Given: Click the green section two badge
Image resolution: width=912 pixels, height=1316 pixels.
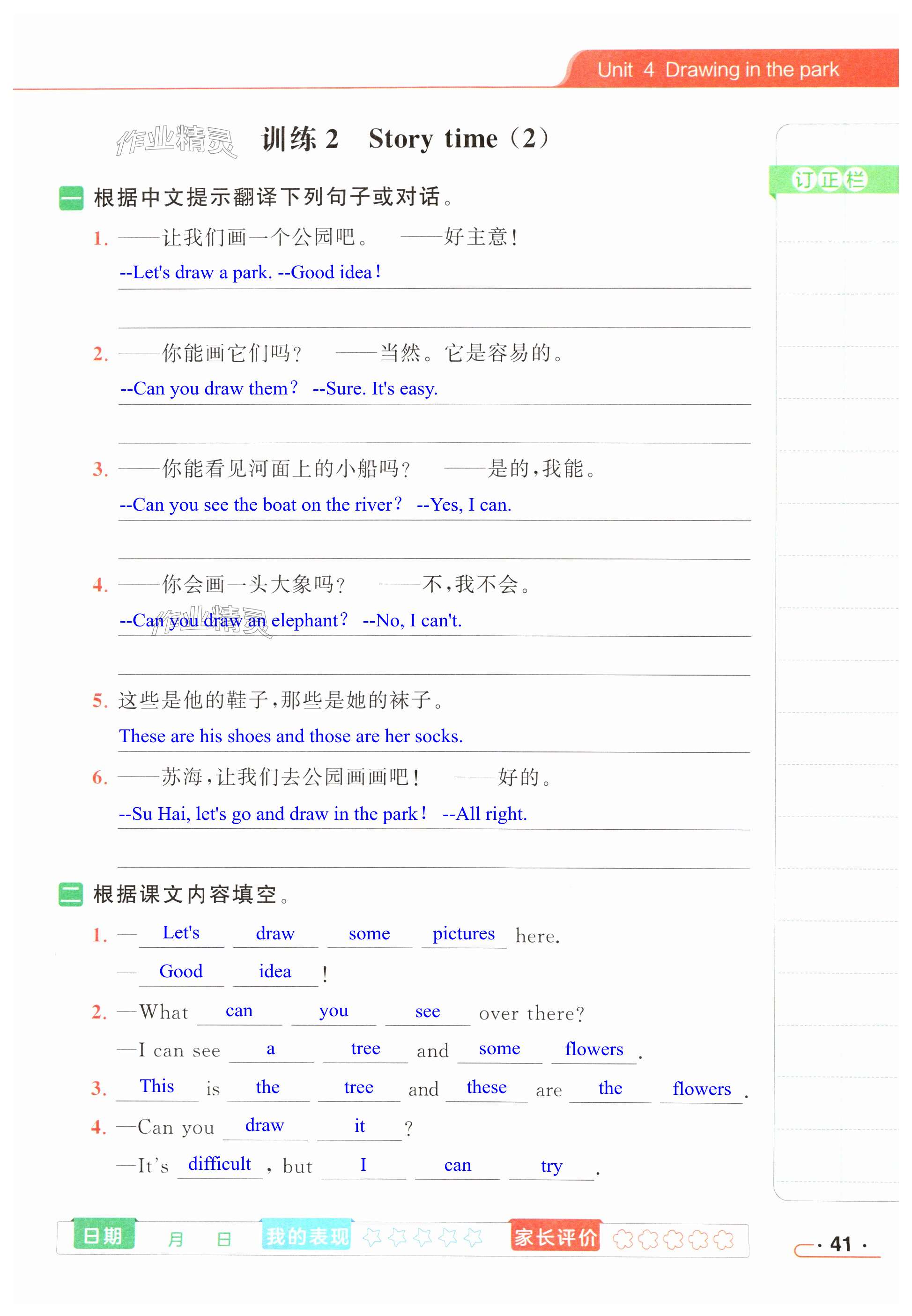Looking at the screenshot, I should tap(71, 894).
